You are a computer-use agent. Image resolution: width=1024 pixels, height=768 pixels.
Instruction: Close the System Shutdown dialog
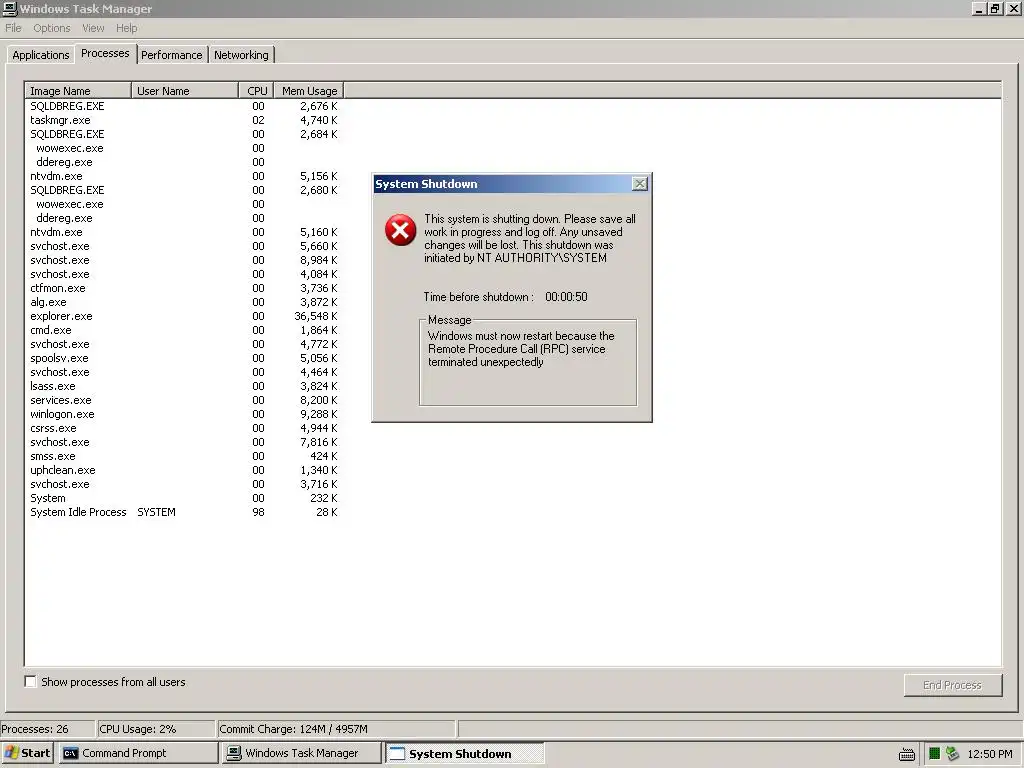(x=640, y=184)
